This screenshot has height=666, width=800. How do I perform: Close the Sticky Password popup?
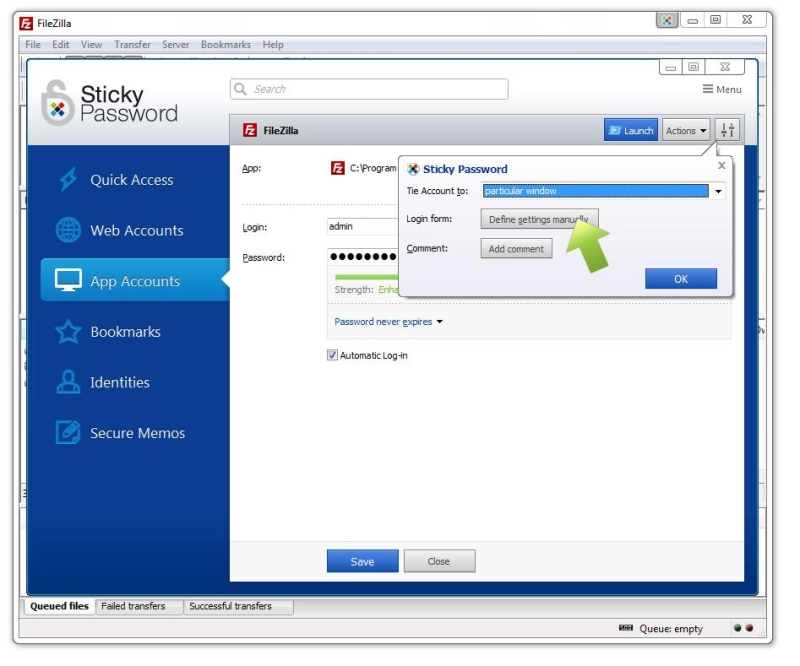pyautogui.click(x=721, y=165)
